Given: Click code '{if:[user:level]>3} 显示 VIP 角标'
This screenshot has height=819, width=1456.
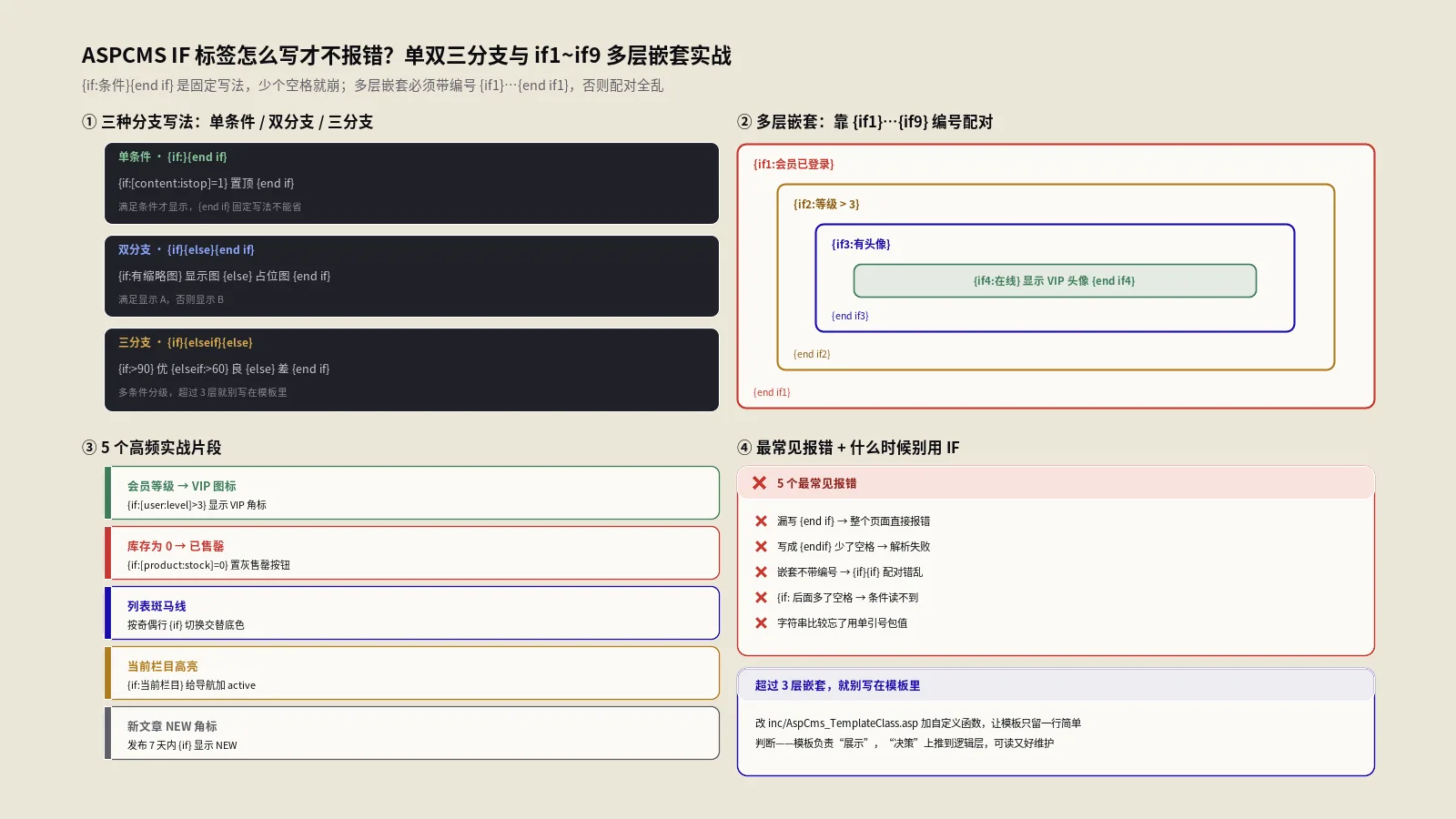Looking at the screenshot, I should [x=197, y=505].
